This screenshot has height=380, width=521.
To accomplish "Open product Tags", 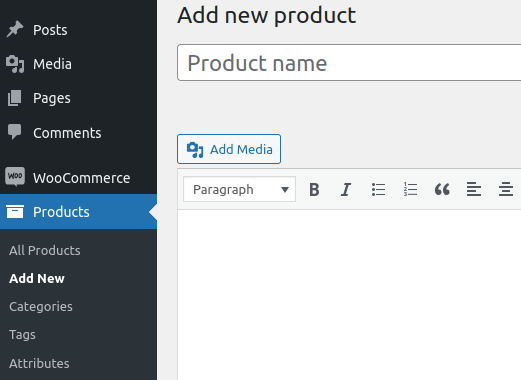I will (x=22, y=335).
